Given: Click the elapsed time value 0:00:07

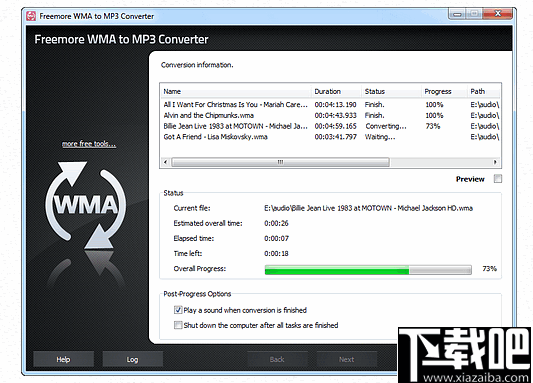Looking at the screenshot, I should (276, 239).
